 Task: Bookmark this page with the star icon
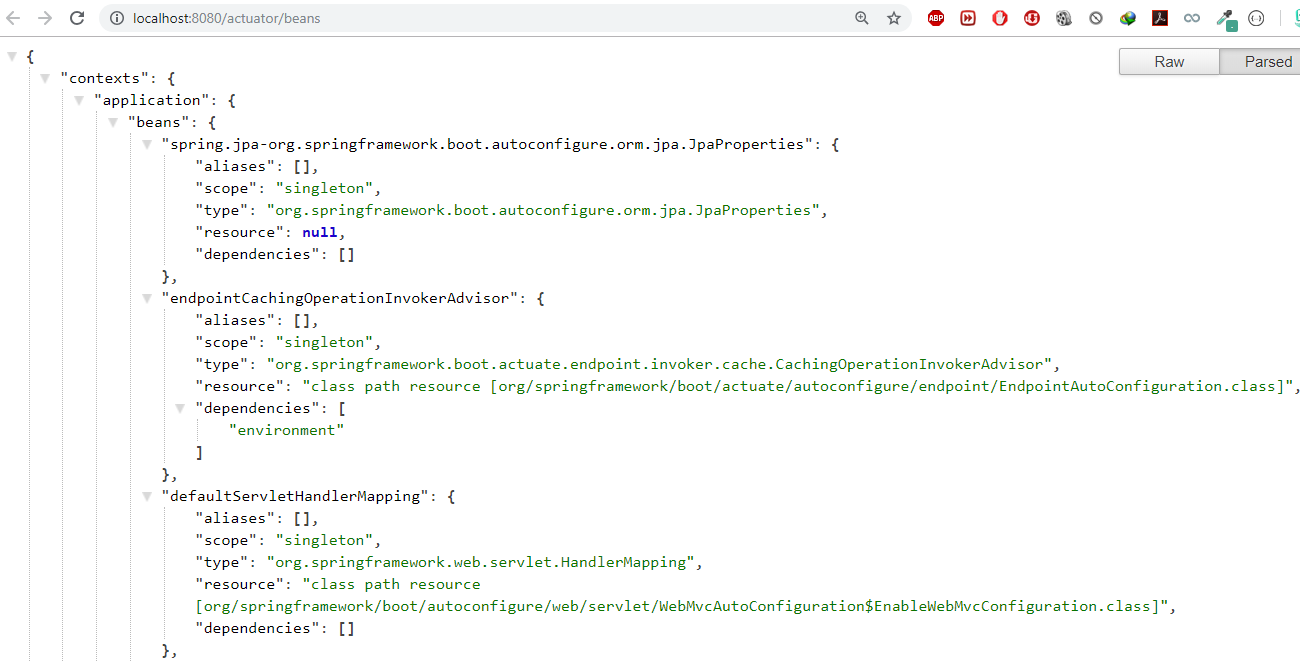click(893, 18)
